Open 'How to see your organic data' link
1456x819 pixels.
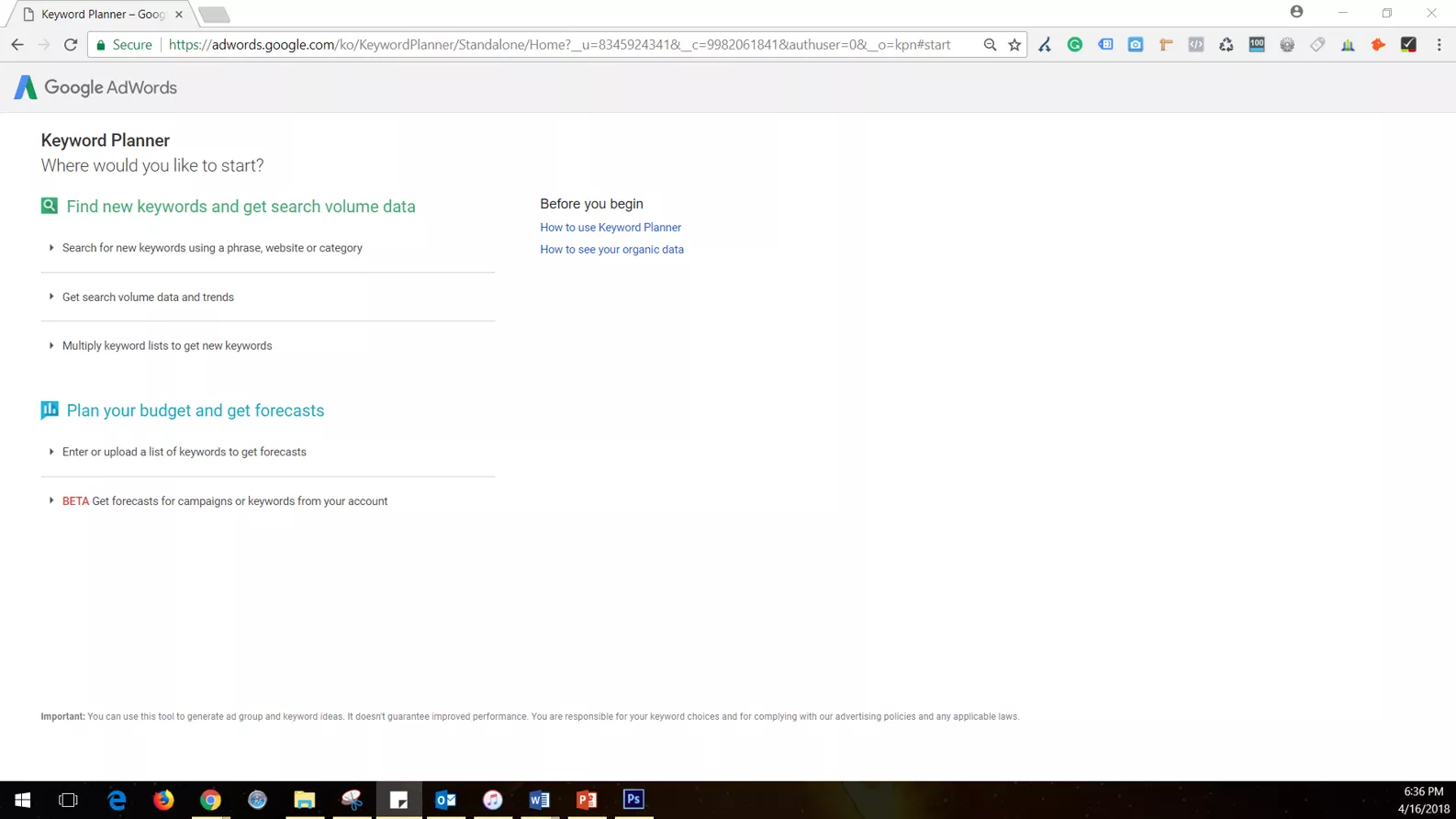point(611,249)
